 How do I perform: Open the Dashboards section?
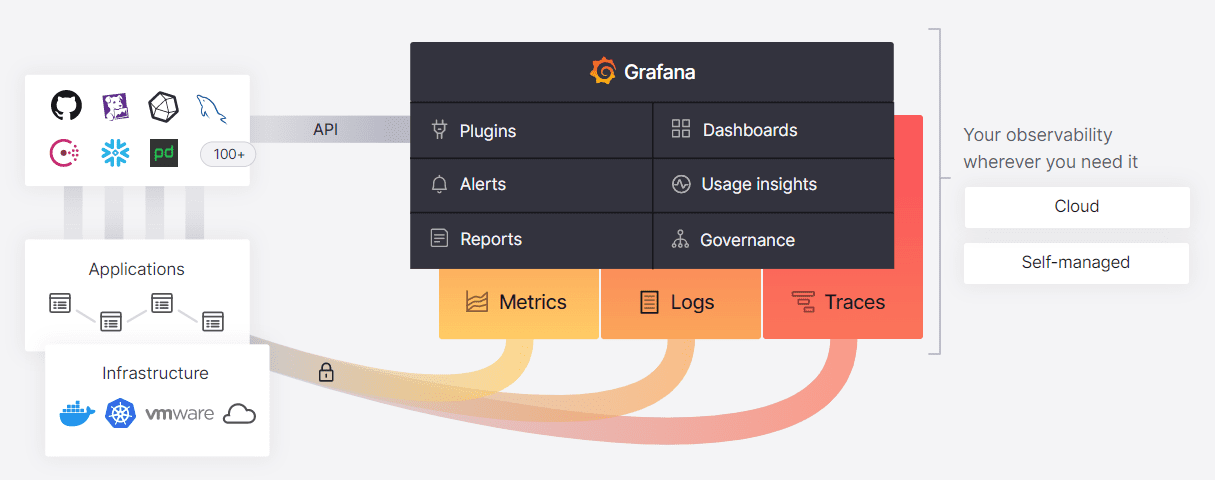pos(774,130)
